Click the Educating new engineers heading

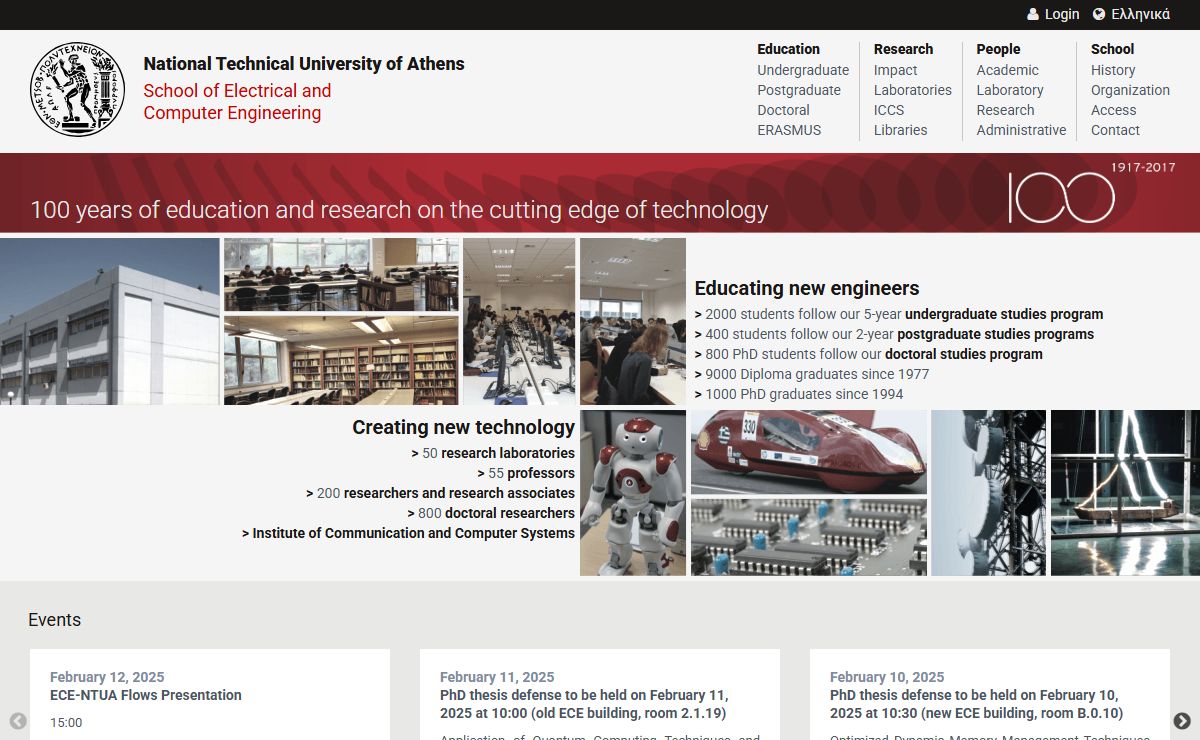[807, 288]
